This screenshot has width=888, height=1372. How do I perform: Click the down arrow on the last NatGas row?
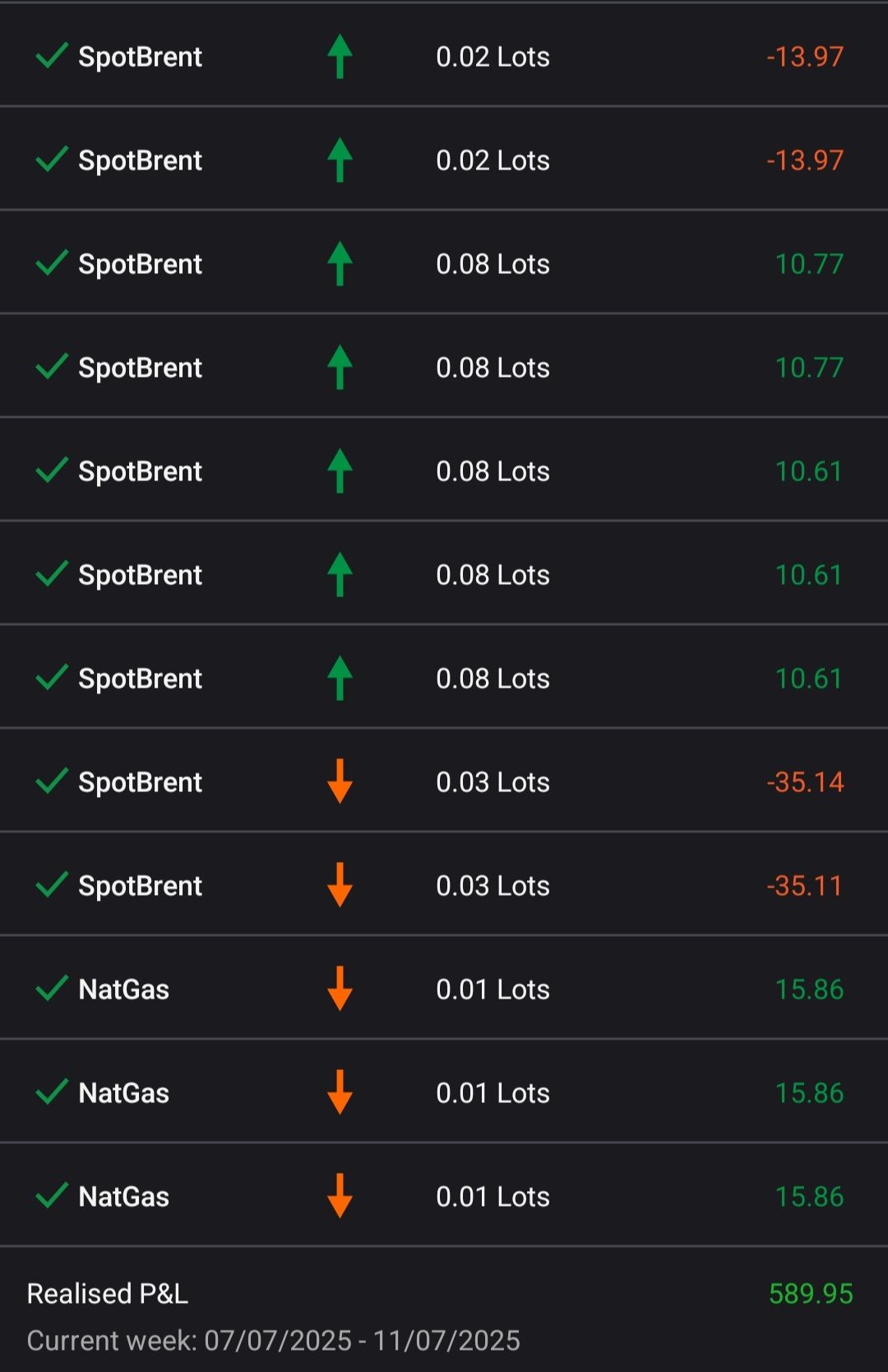[x=340, y=1196]
